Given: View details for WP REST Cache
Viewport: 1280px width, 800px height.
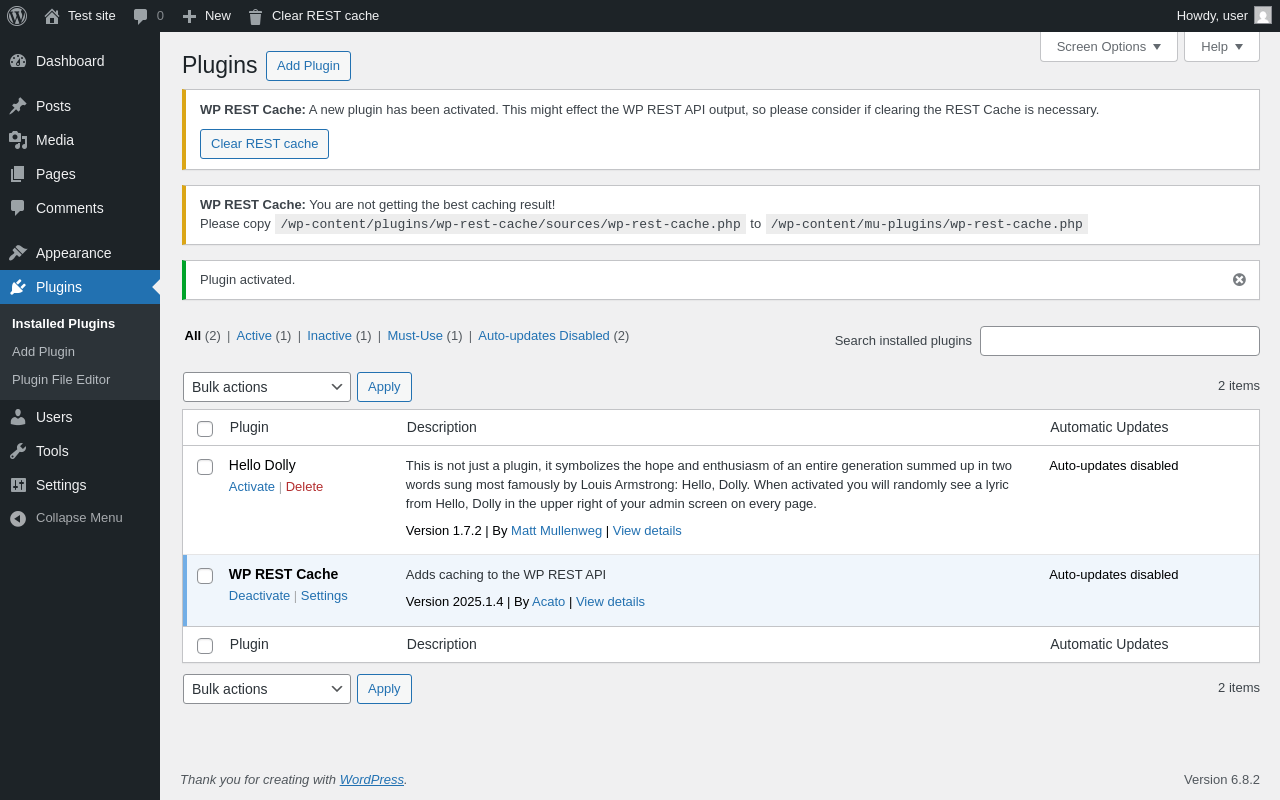Looking at the screenshot, I should [x=610, y=602].
